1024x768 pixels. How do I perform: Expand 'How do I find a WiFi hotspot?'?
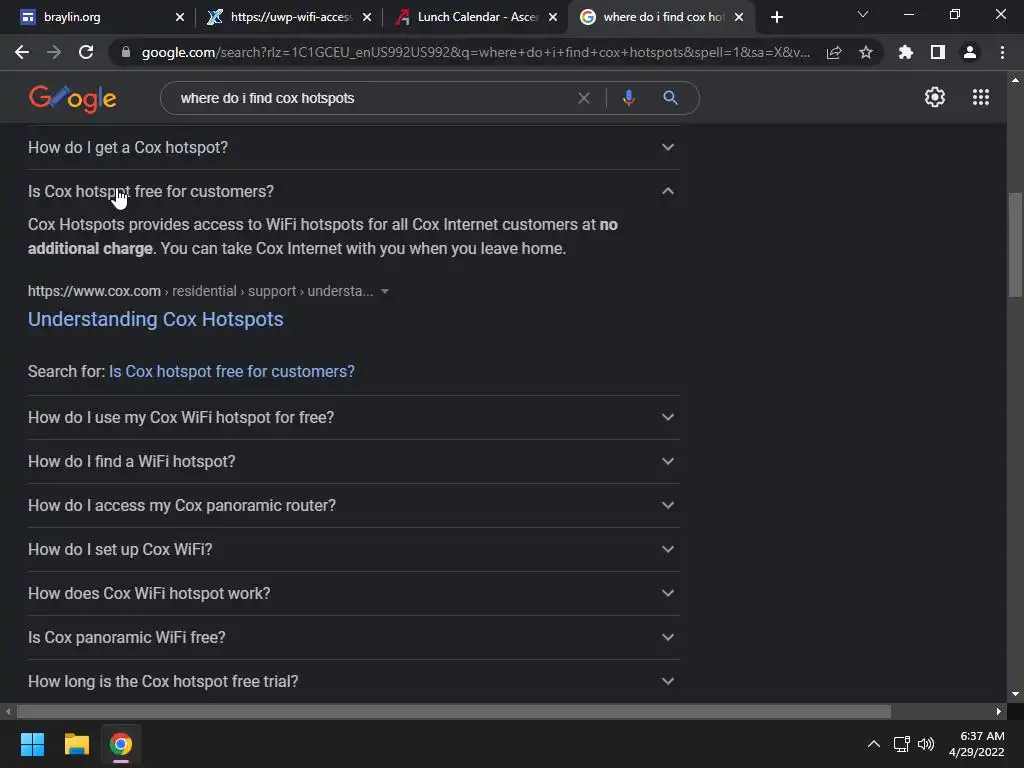pyautogui.click(x=353, y=461)
